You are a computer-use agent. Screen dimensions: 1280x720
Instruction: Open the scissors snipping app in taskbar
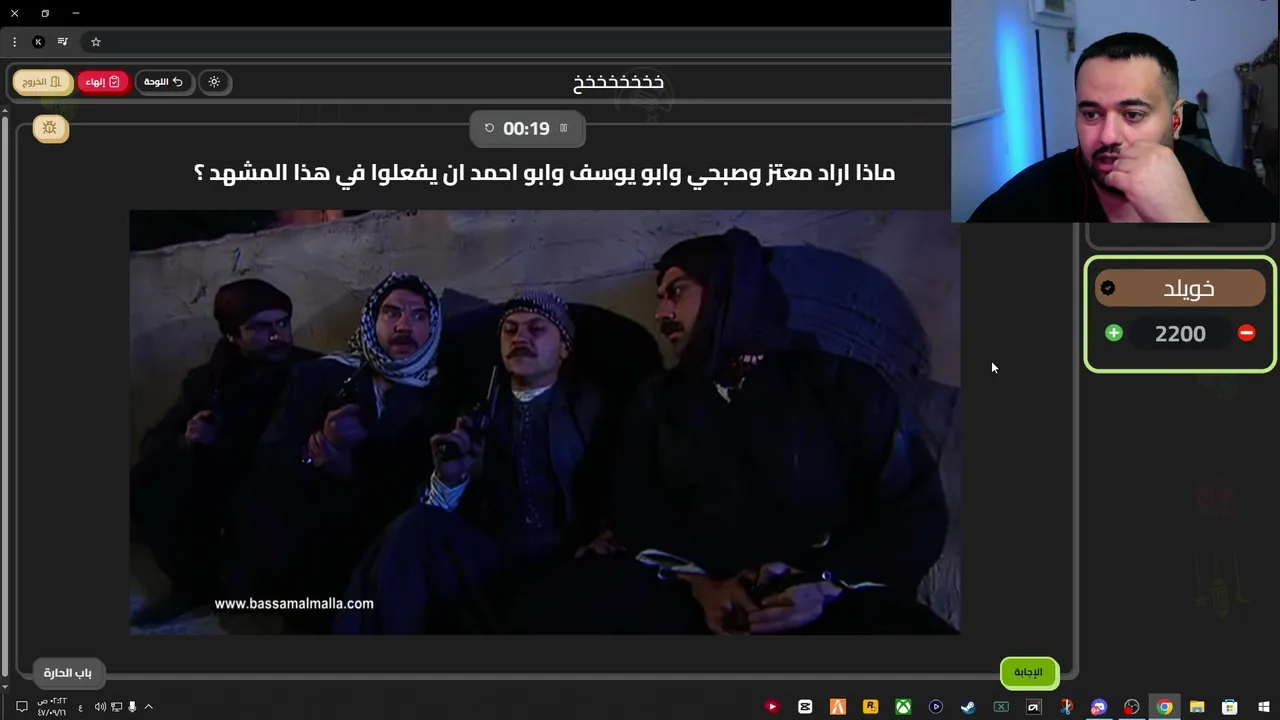pos(1066,707)
